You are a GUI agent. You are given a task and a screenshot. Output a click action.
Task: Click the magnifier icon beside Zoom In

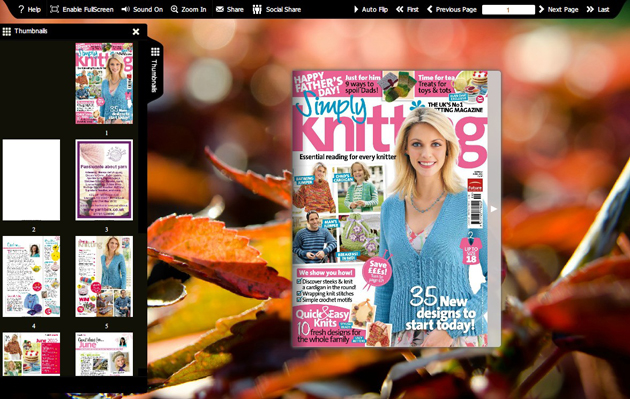coord(174,9)
